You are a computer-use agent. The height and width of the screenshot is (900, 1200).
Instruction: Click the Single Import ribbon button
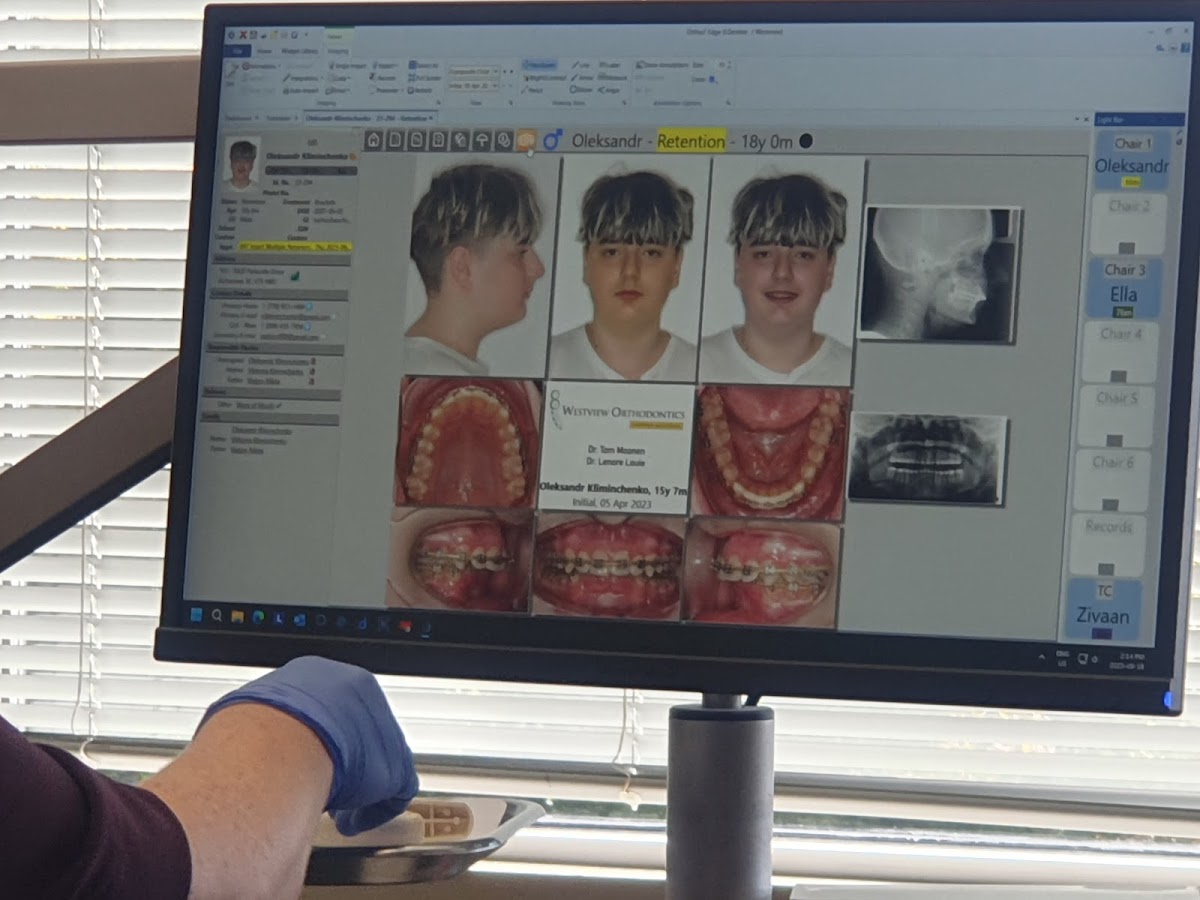[346, 65]
